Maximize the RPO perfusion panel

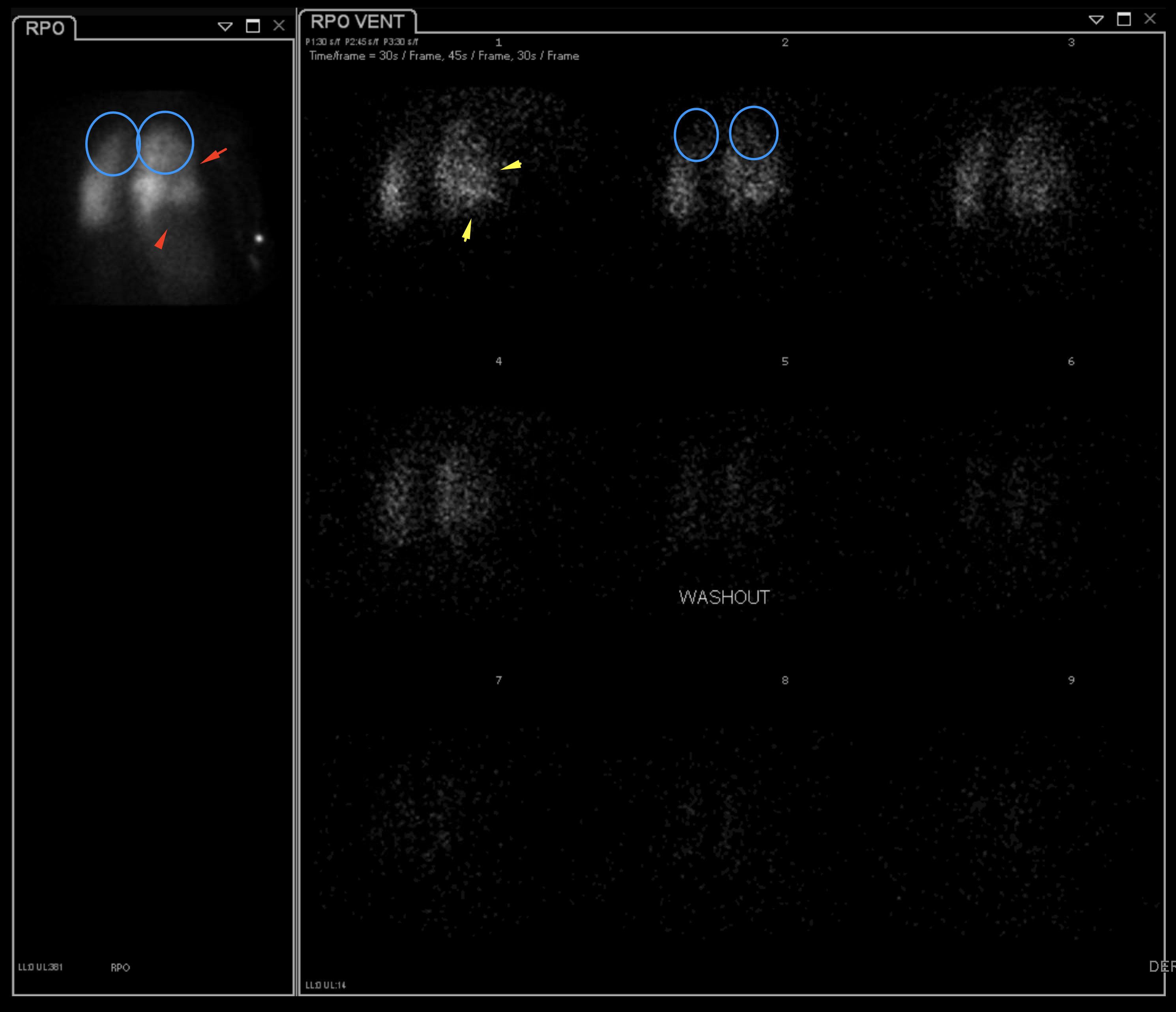pyautogui.click(x=253, y=26)
